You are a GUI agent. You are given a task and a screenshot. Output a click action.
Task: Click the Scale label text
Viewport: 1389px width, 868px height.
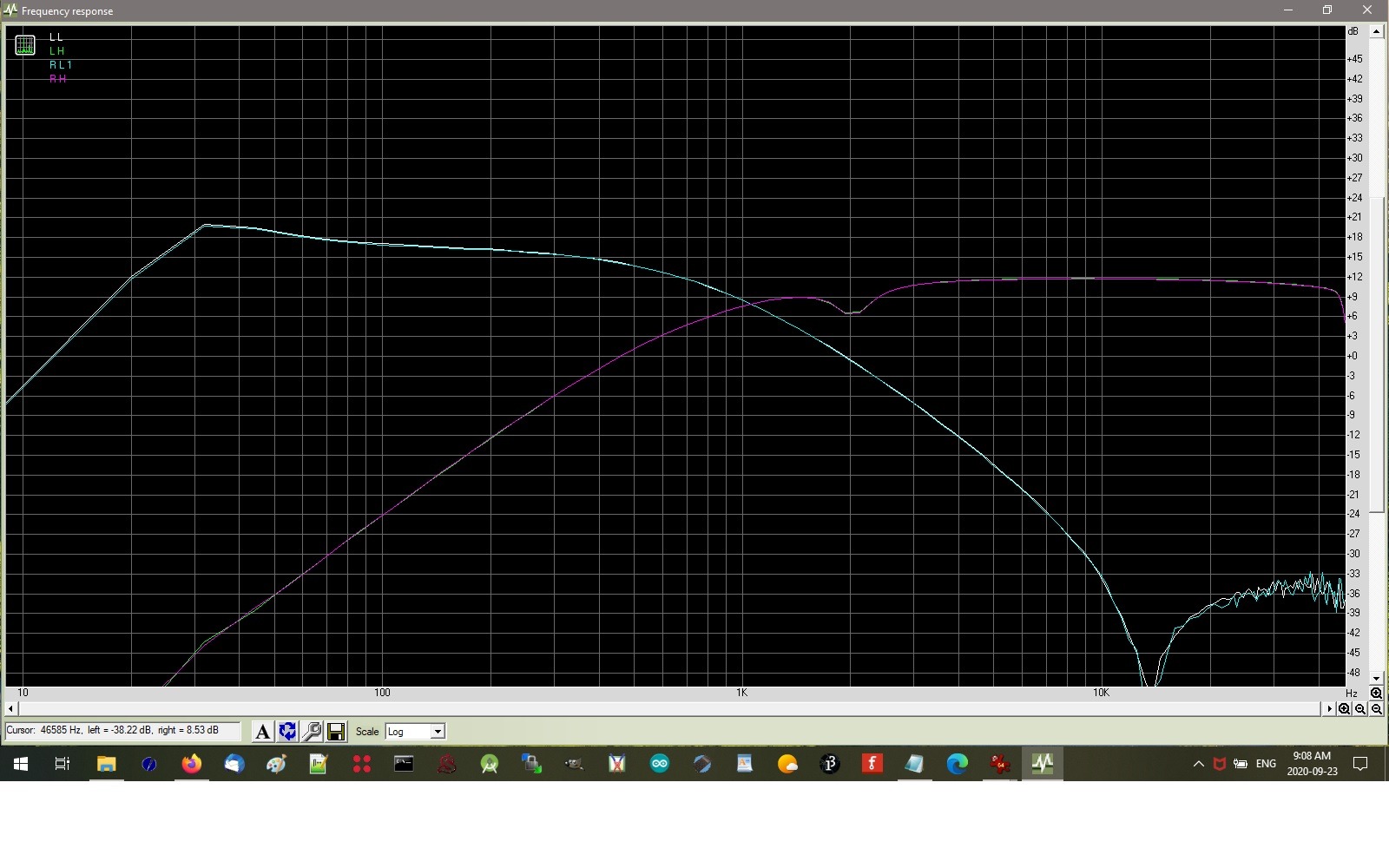pyautogui.click(x=367, y=732)
